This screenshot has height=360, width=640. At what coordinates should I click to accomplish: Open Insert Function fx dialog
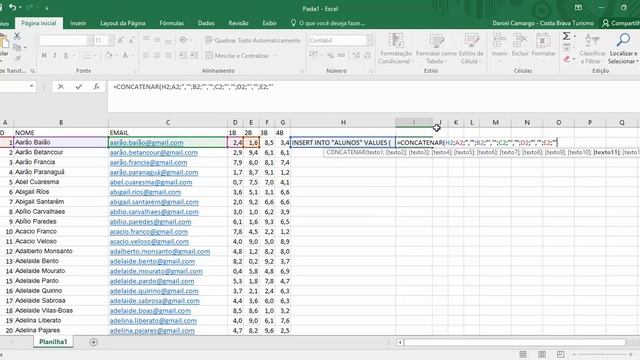(96, 87)
